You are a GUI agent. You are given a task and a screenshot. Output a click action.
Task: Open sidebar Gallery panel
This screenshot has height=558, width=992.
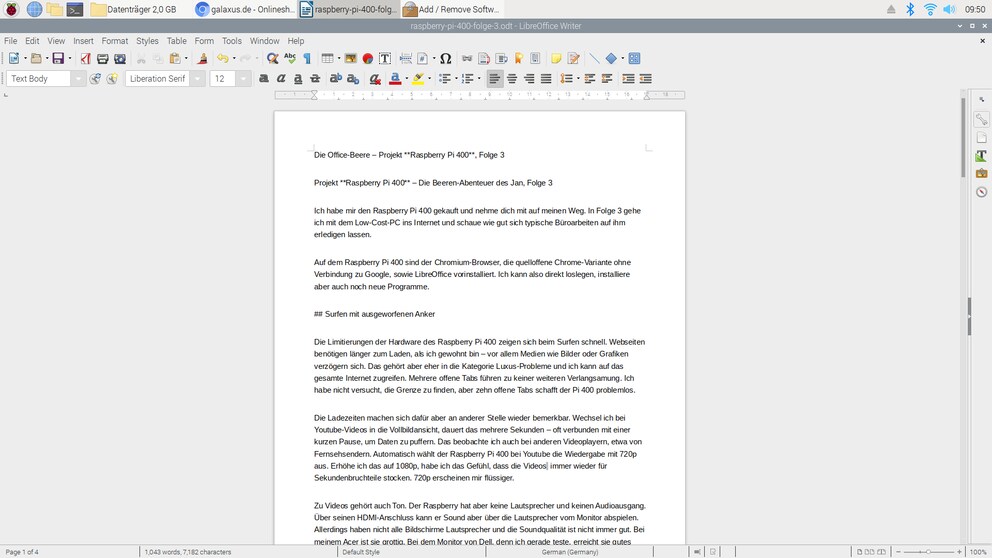(x=981, y=173)
